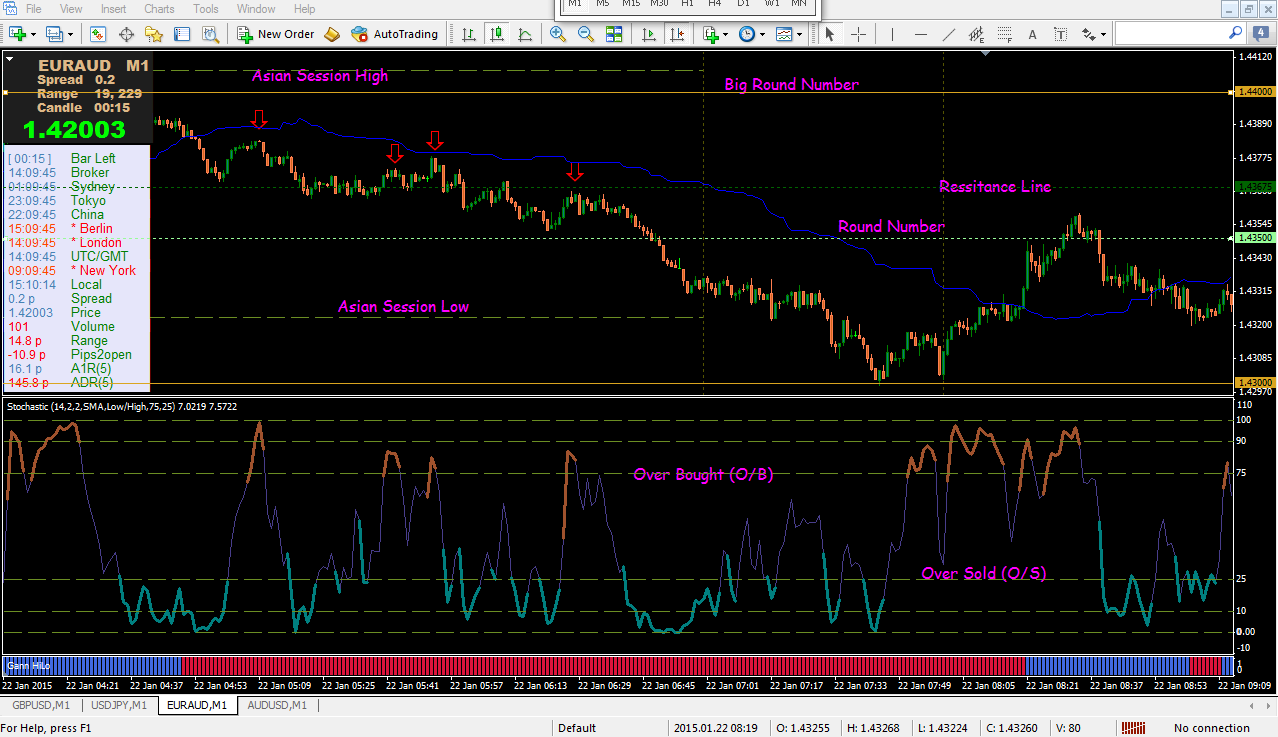Click the search magnifier icon

tap(1236, 33)
